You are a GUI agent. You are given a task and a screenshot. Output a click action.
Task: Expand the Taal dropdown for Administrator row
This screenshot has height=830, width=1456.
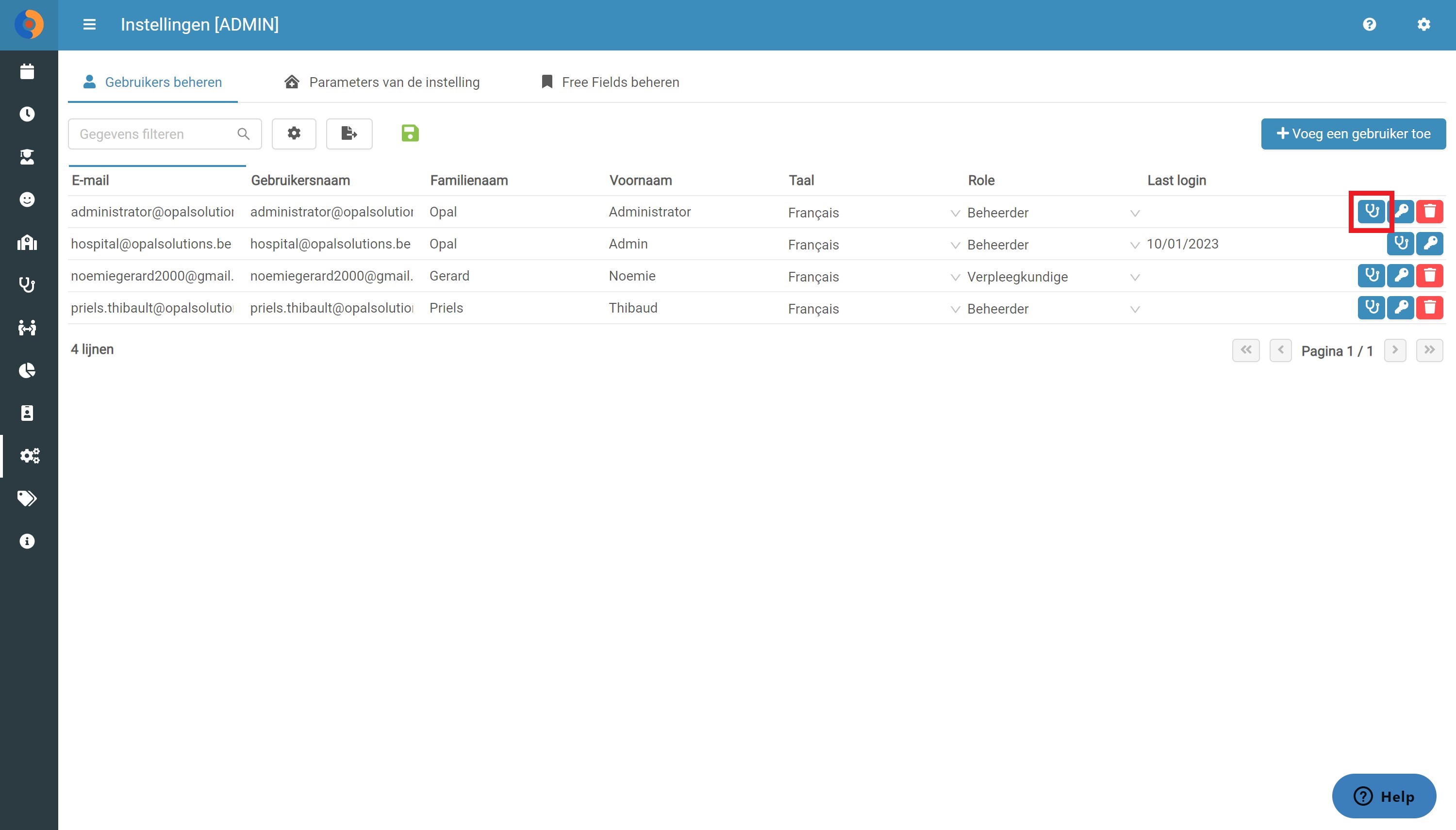pos(955,213)
